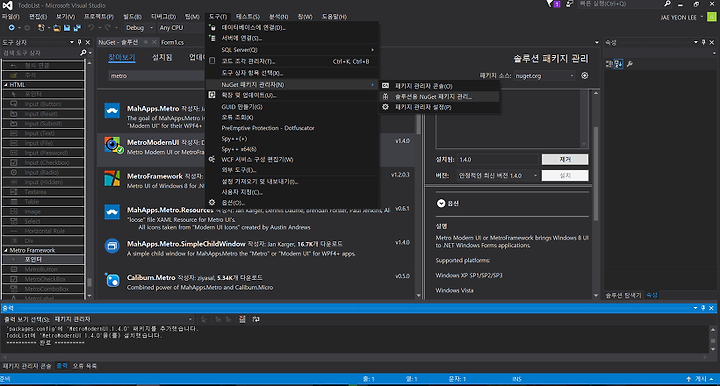Click the save file toolbar icon
This screenshot has width=720, height=386.
67,28
